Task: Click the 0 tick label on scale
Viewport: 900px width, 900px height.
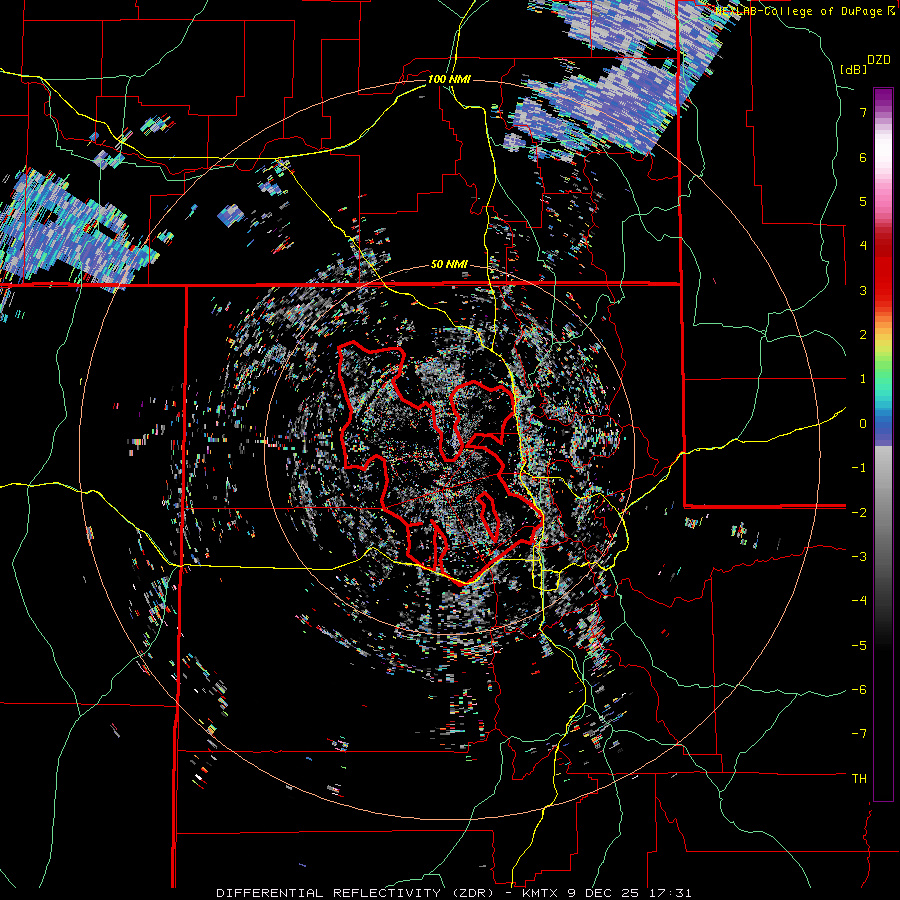Action: click(x=863, y=424)
